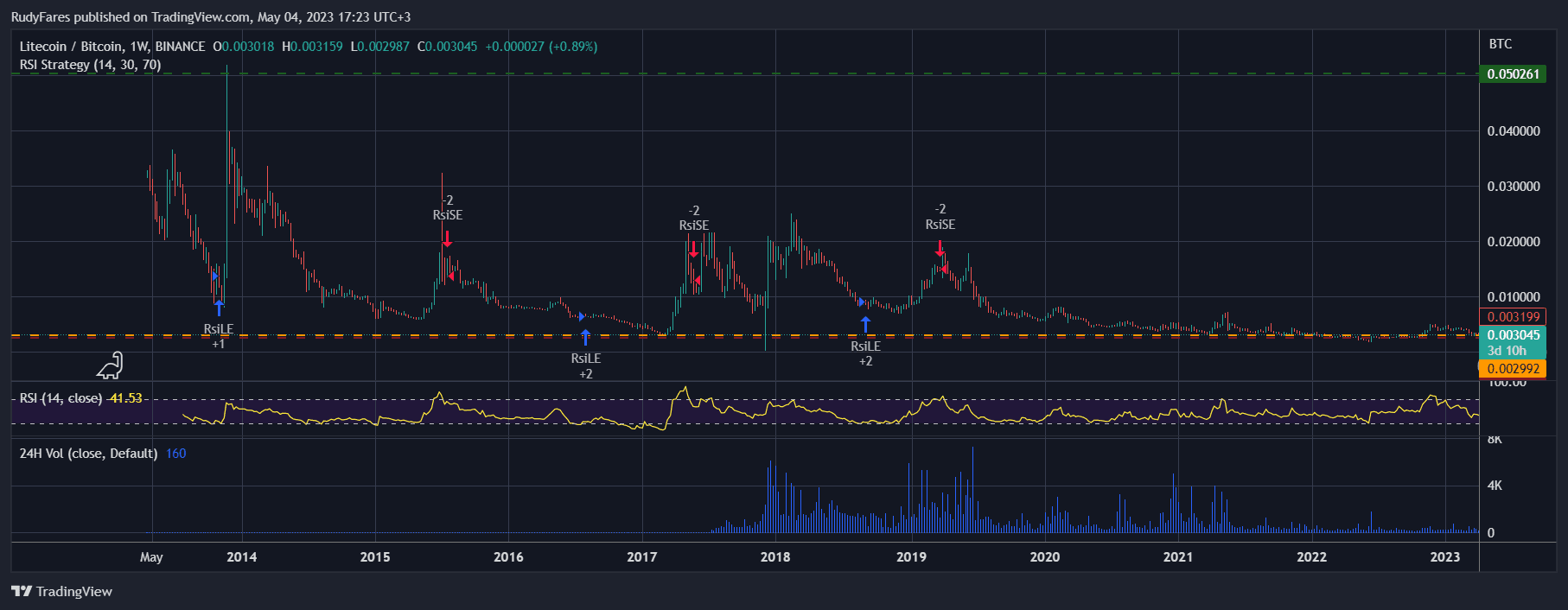Viewport: 1568px width, 610px height.
Task: Click the red RsiSE arrow in mid-2015
Action: click(447, 238)
